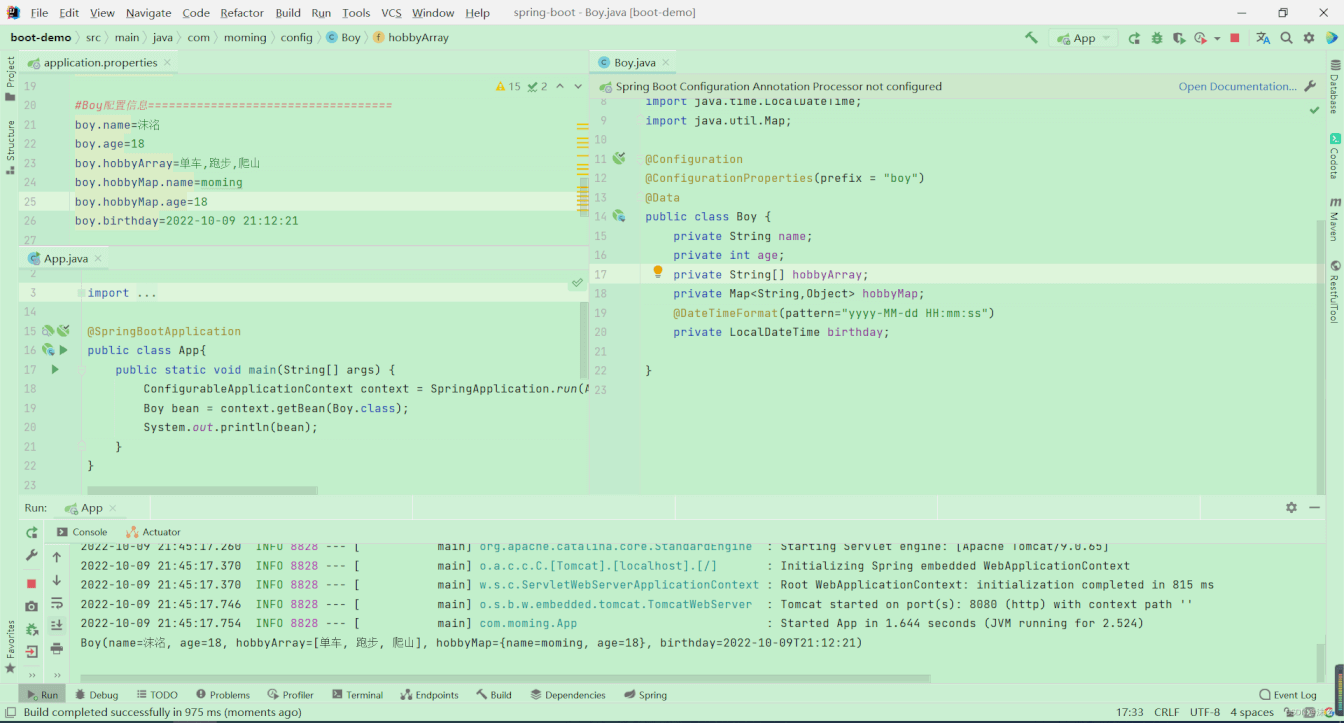Toggle scroll to end of console
Viewport: 1344px width, 723px height.
pyautogui.click(x=57, y=626)
